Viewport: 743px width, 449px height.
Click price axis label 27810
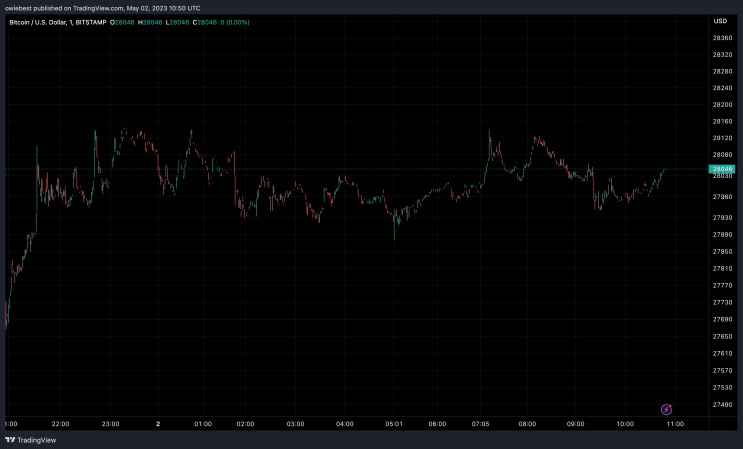click(722, 269)
